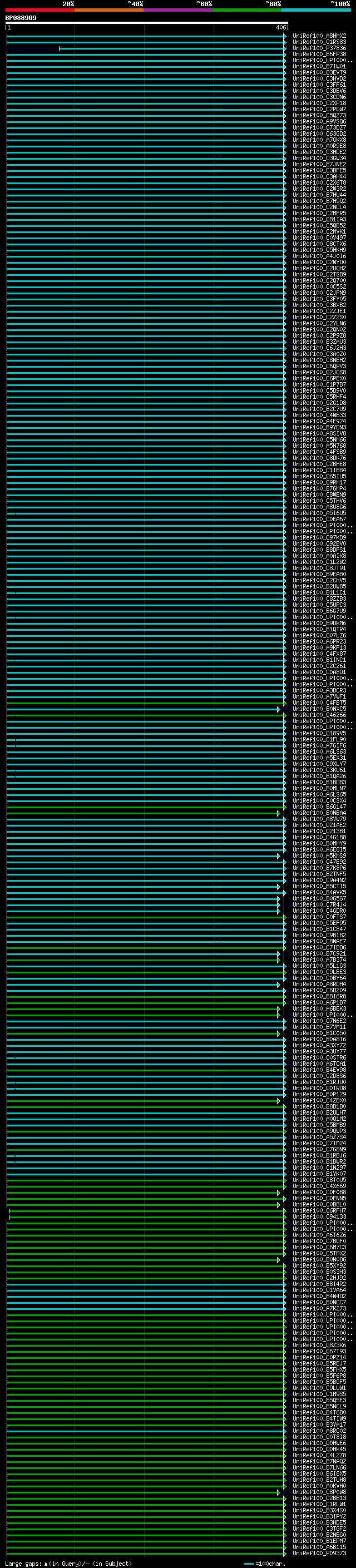
Task: Select hit UniRef100_C3HVD2
Action: coord(319,78)
